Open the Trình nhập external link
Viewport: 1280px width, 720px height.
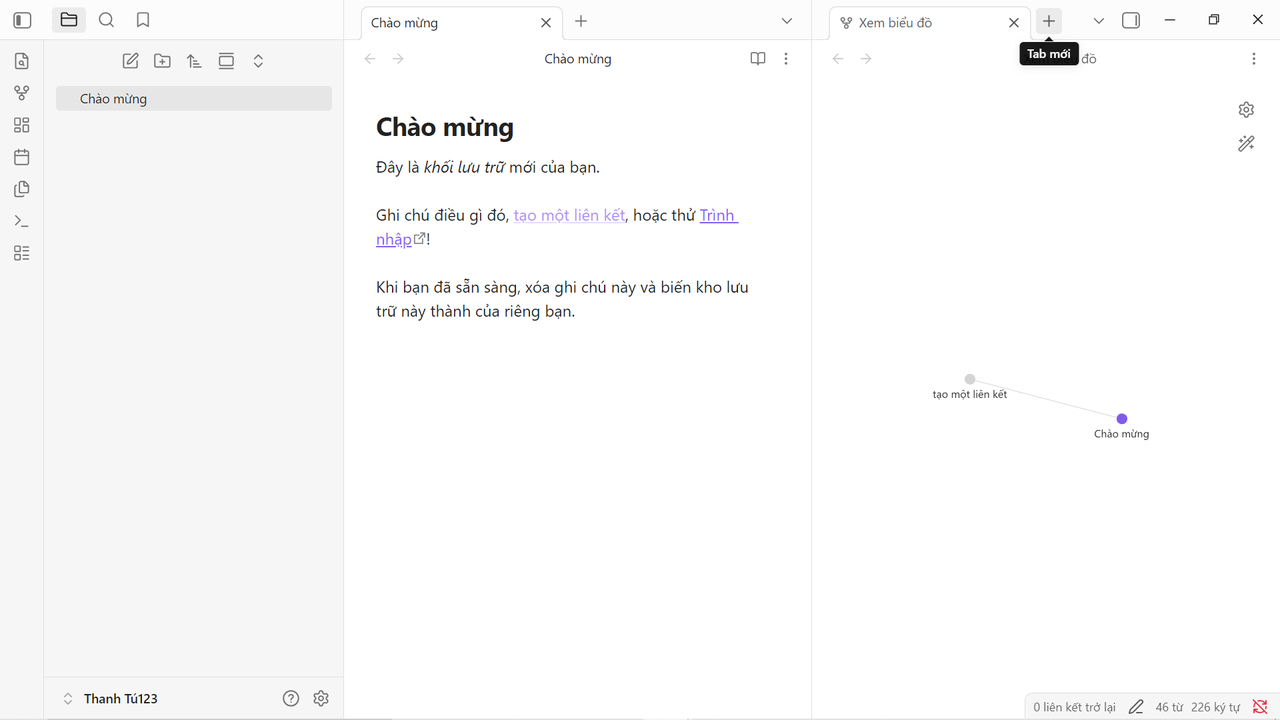coord(718,215)
